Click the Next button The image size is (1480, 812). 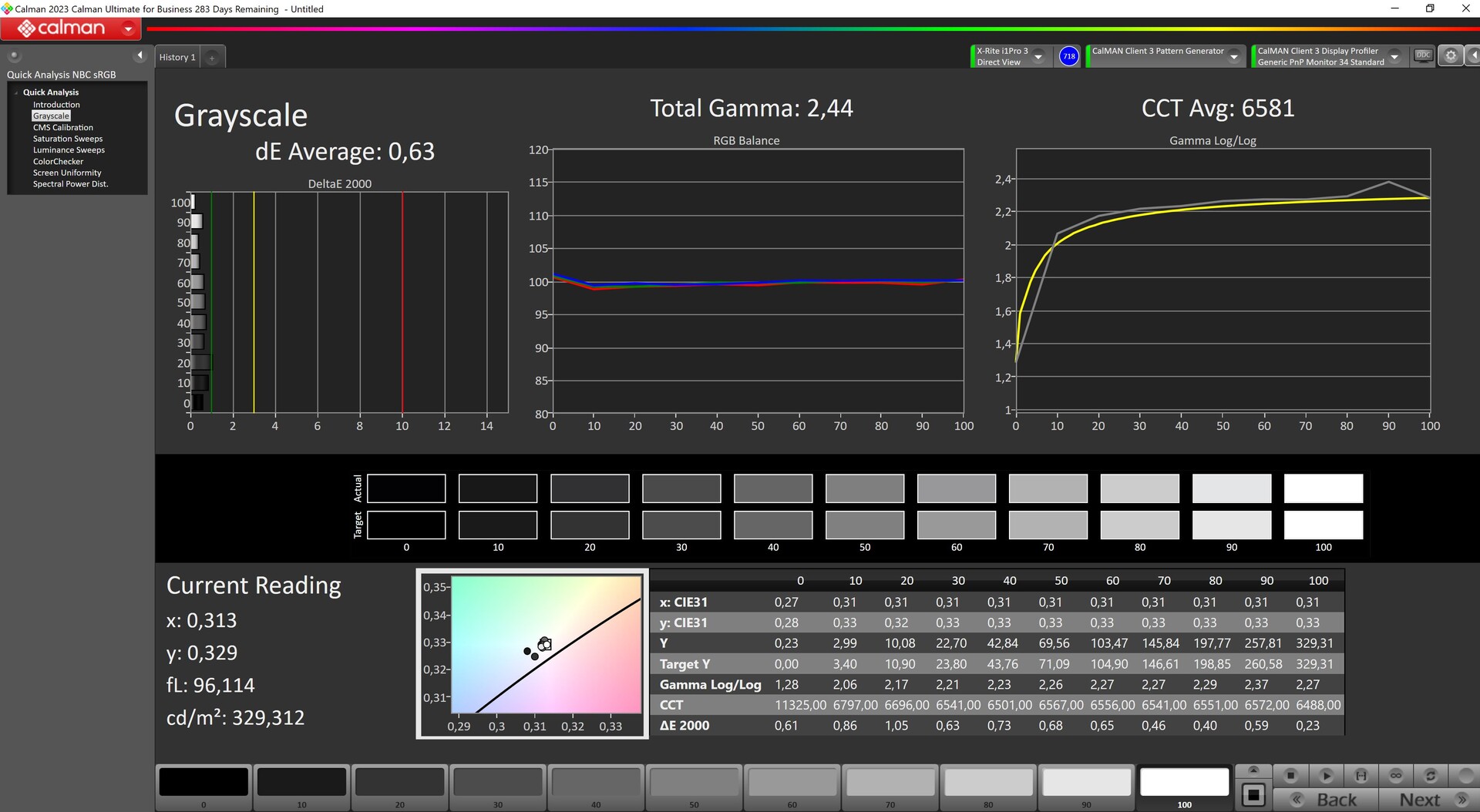[1419, 800]
